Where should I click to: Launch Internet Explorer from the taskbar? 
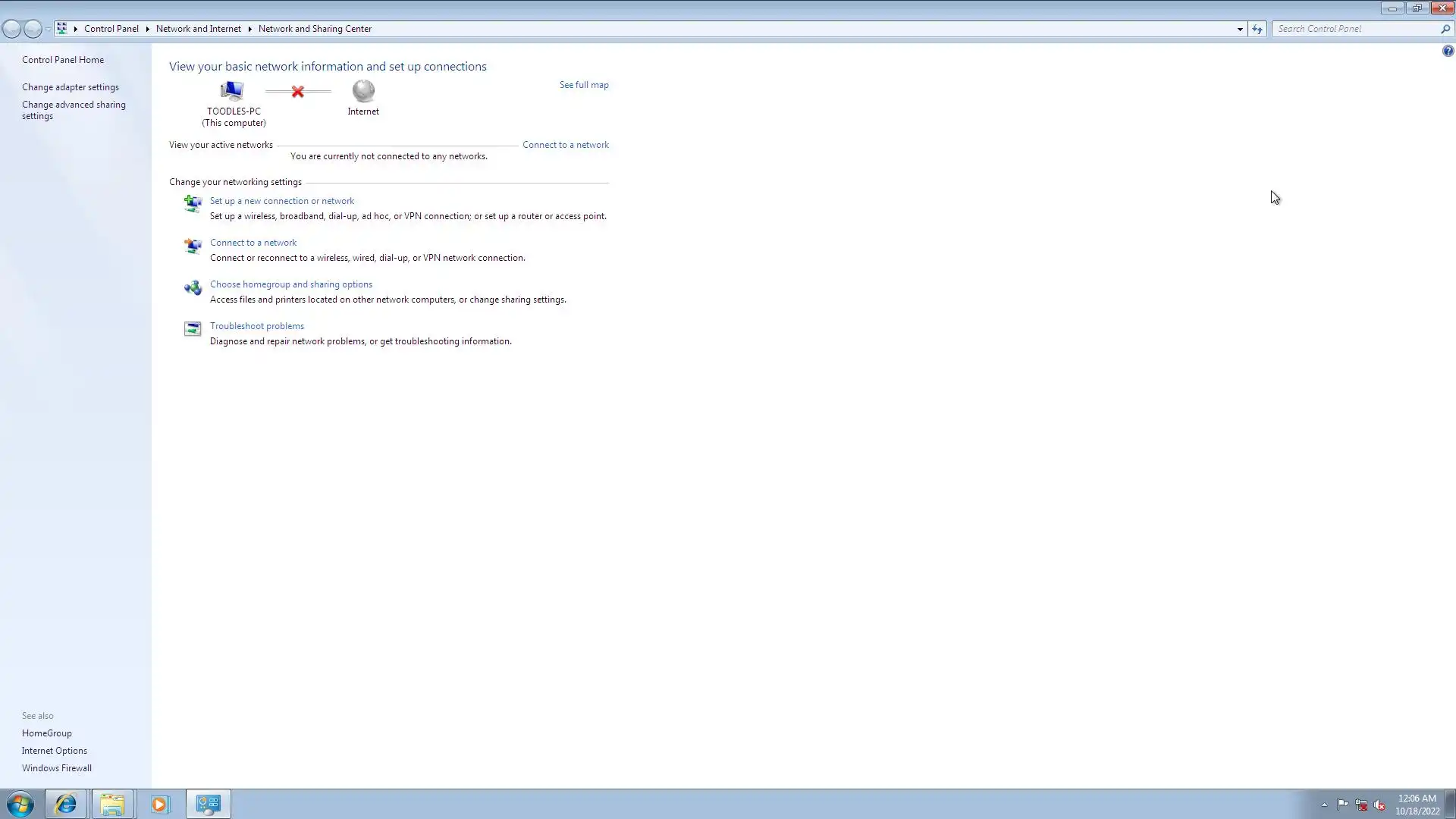(66, 804)
